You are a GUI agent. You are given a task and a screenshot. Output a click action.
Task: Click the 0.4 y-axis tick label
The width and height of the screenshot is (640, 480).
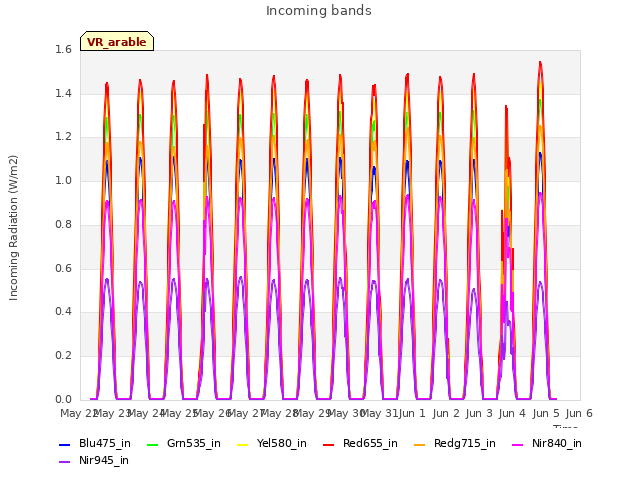pos(63,312)
